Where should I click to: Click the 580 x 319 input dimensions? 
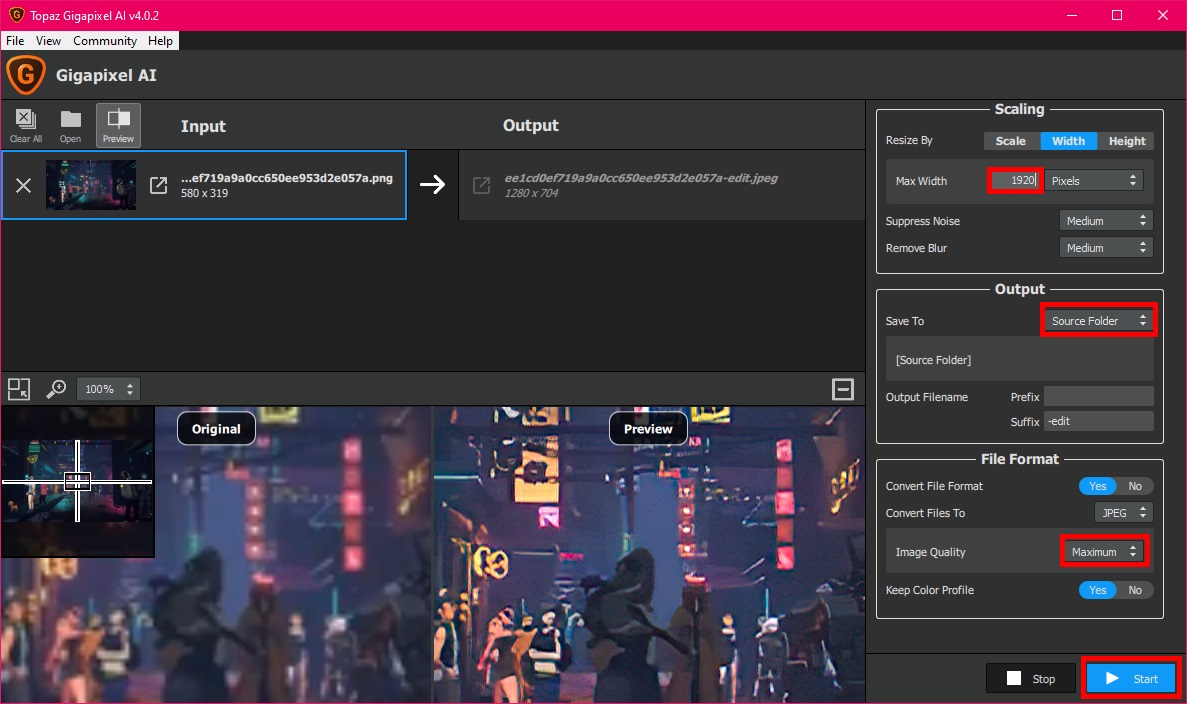click(204, 193)
